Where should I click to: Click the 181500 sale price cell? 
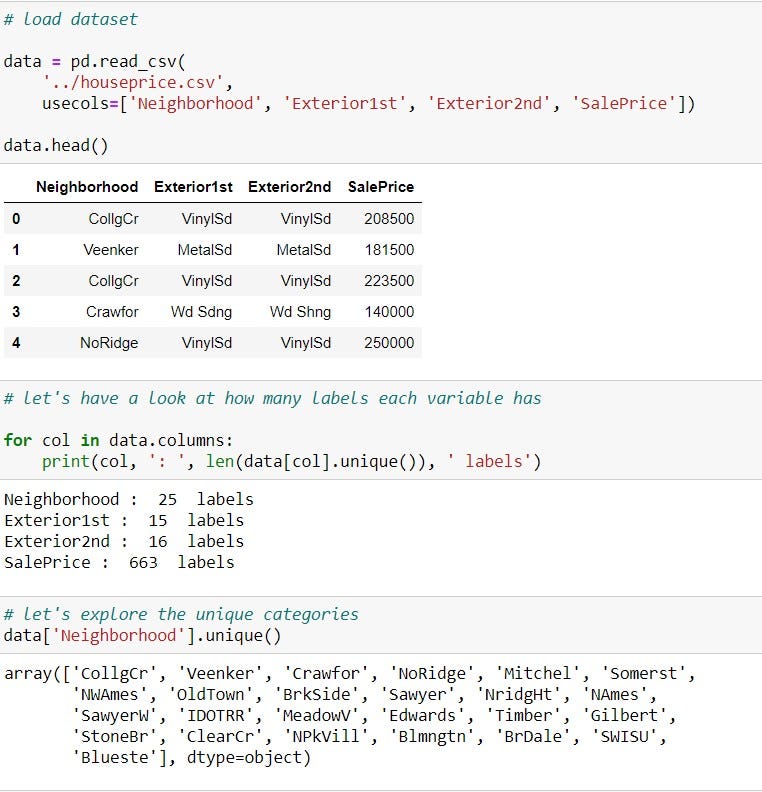(389, 250)
